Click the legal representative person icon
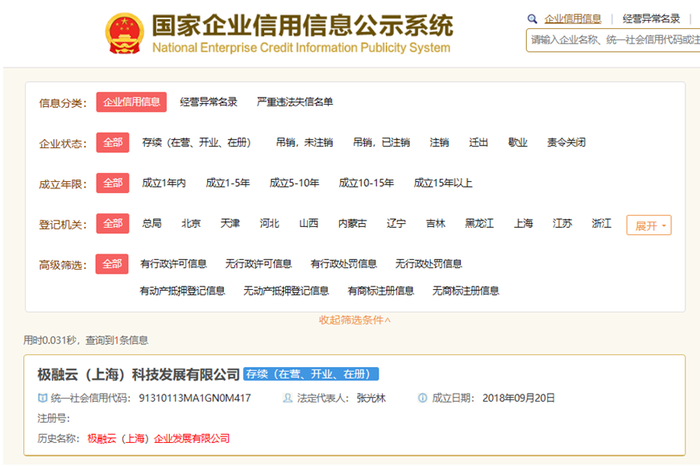This screenshot has height=467, width=700. [289, 398]
